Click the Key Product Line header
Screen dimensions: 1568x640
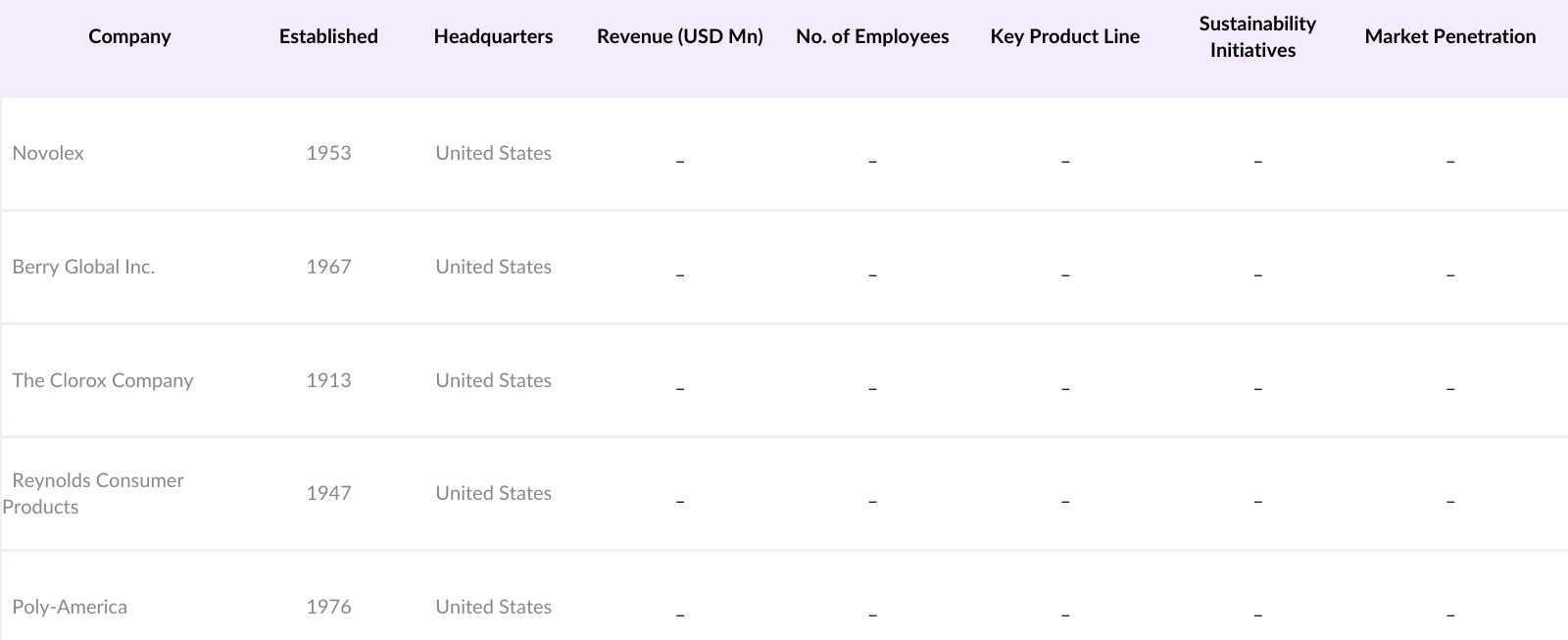[x=1065, y=37]
